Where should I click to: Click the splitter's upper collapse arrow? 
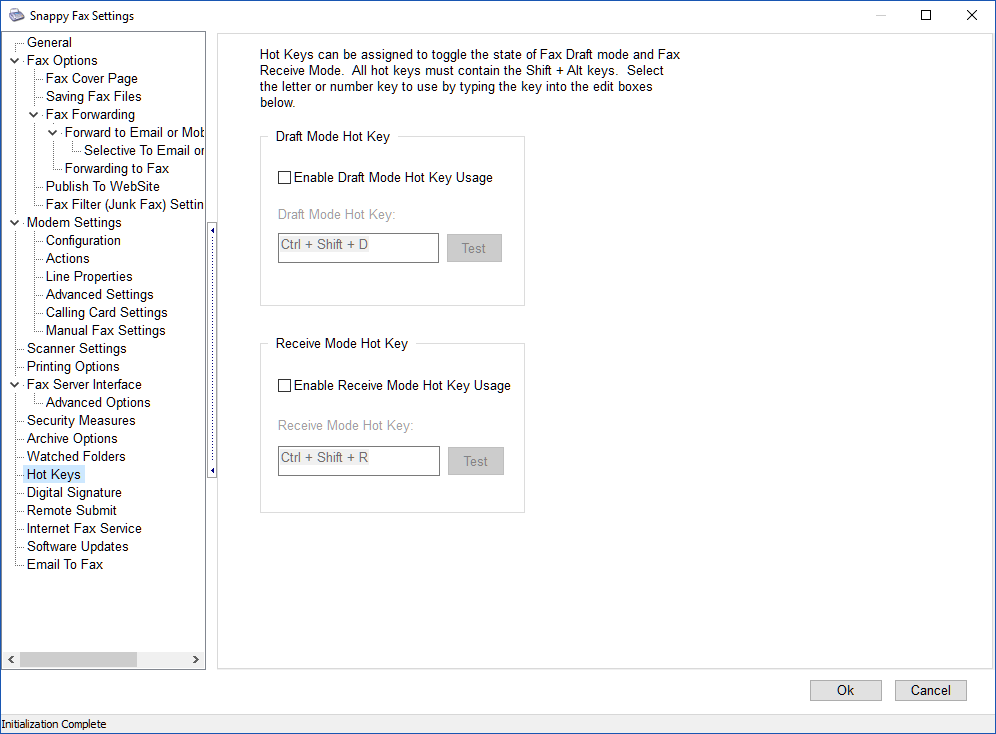(x=212, y=231)
